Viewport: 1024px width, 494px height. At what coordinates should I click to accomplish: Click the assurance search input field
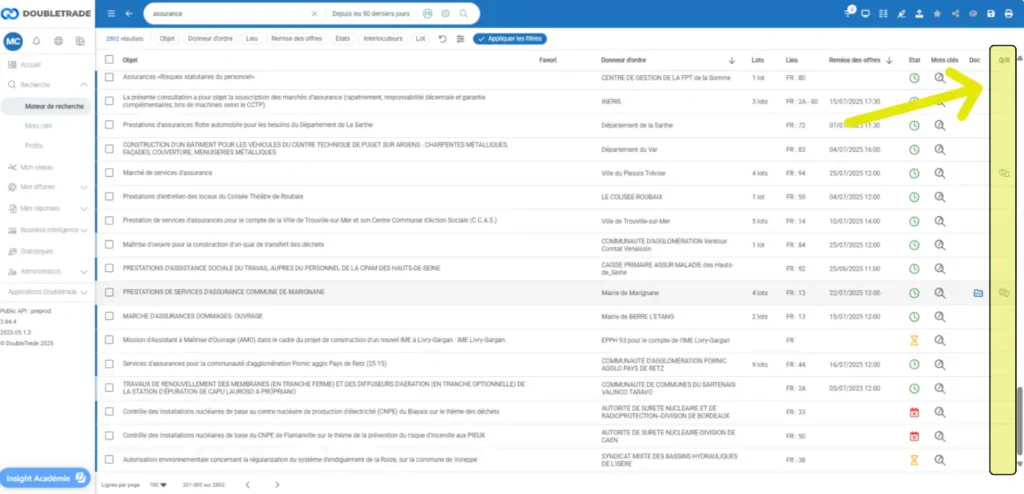[x=225, y=14]
